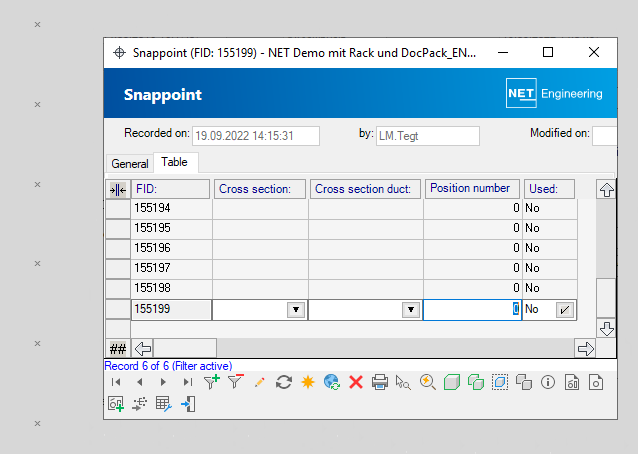Print using the printer icon
Viewport: 638px width, 454px height.
380,382
